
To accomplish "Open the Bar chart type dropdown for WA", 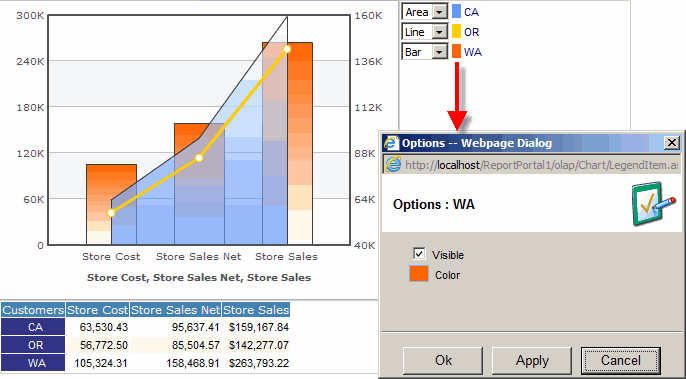I will coord(439,52).
